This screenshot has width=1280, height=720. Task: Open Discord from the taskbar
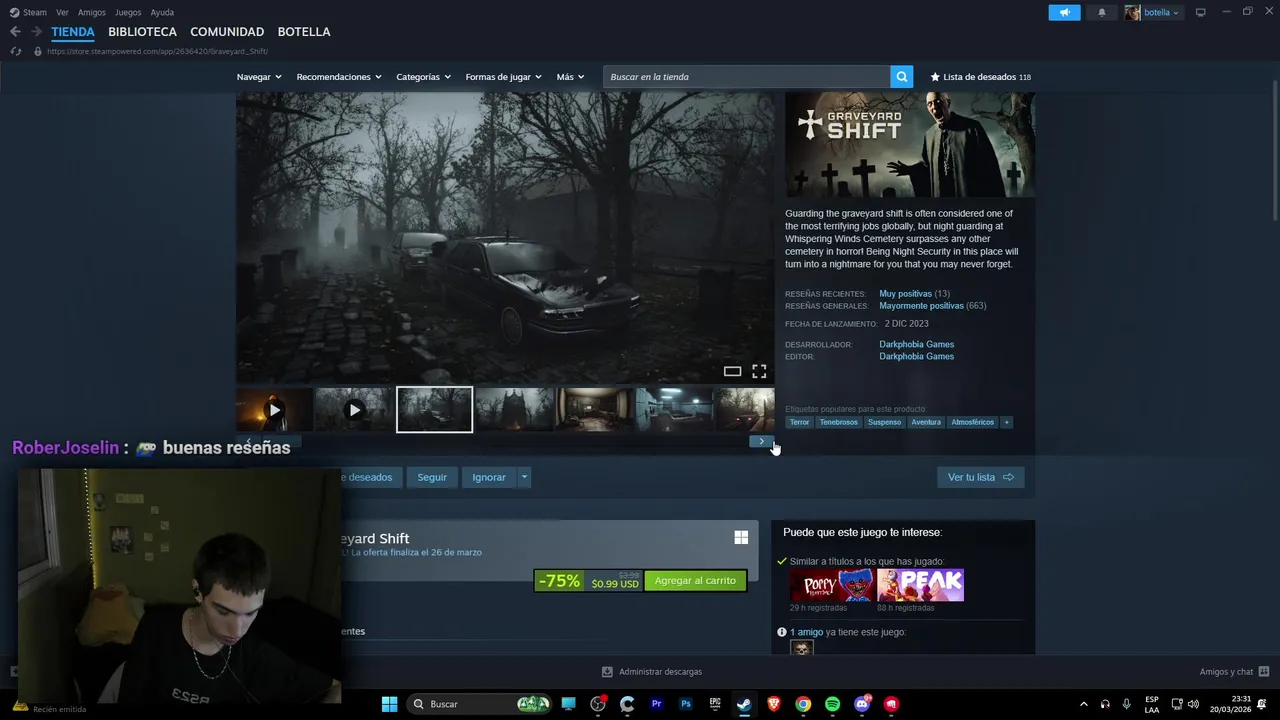[862, 704]
